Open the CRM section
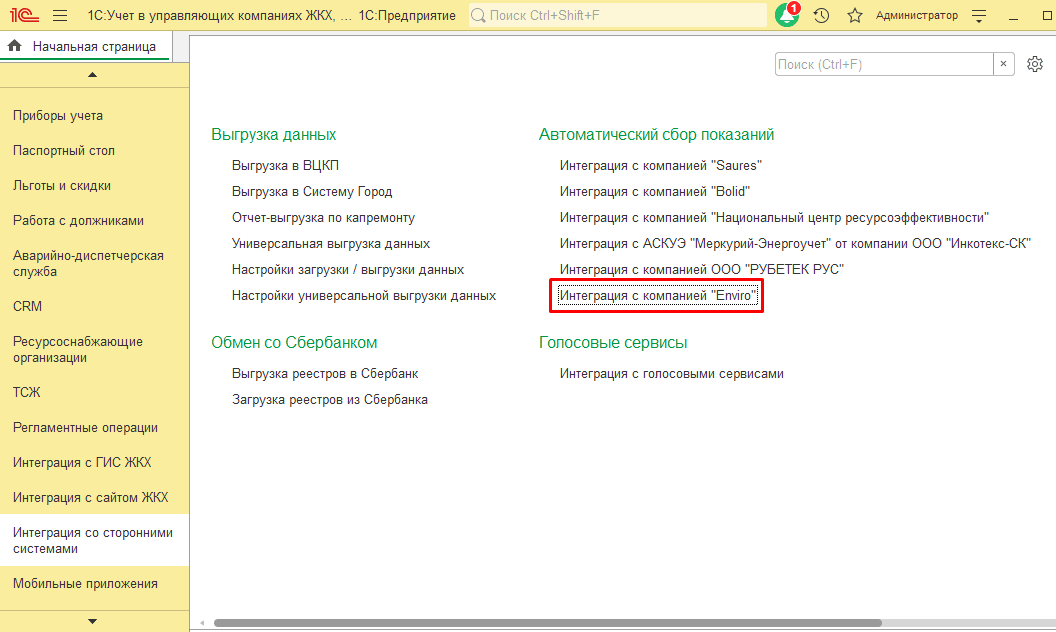Viewport: 1056px width, 632px height. 28,306
